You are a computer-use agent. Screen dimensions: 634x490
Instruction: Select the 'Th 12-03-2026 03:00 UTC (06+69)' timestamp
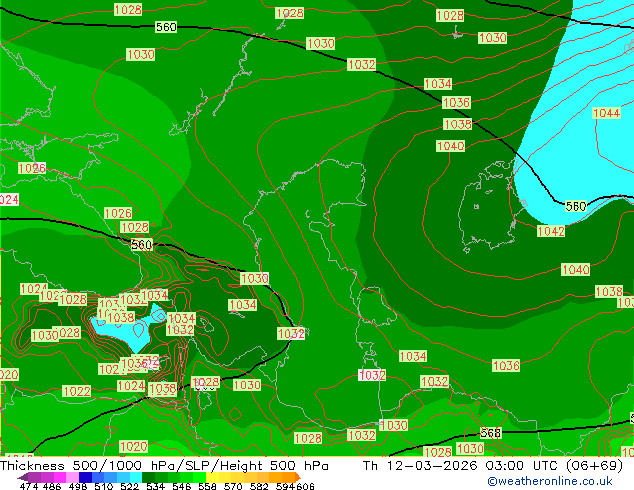coord(492,466)
